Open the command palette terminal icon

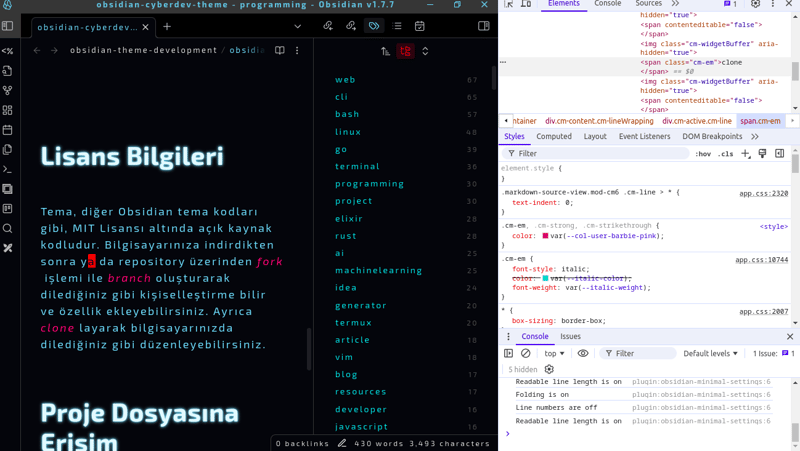point(8,169)
